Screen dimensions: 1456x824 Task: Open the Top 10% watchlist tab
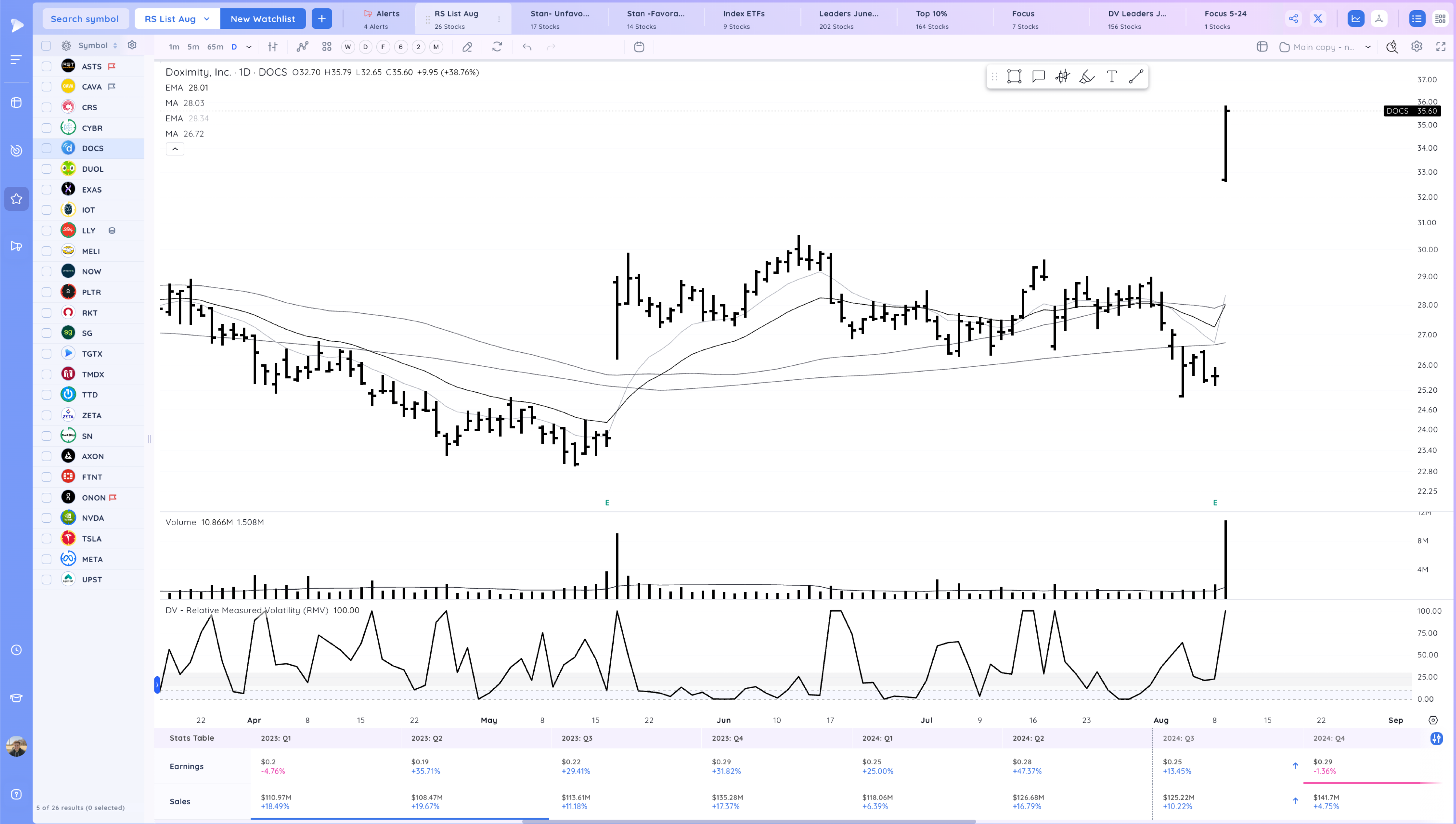[932, 19]
